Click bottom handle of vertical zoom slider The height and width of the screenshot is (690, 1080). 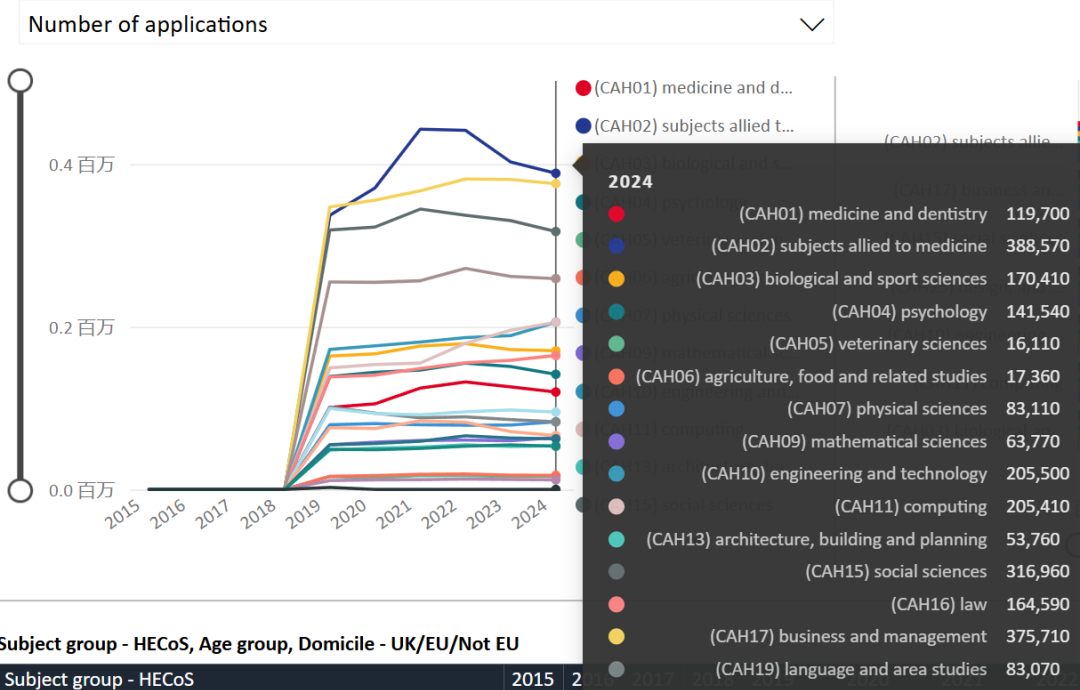pyautogui.click(x=20, y=490)
